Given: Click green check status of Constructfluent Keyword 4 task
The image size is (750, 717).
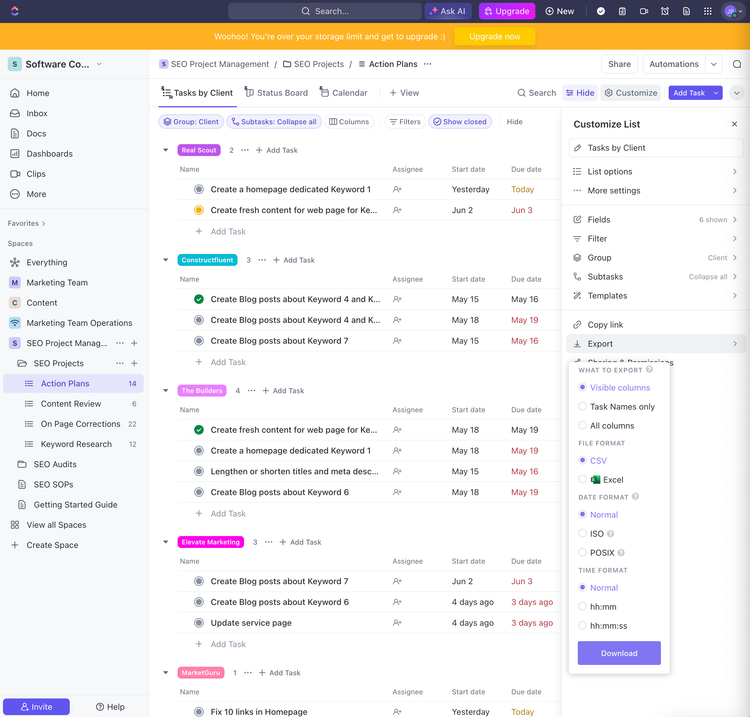Looking at the screenshot, I should 199,299.
